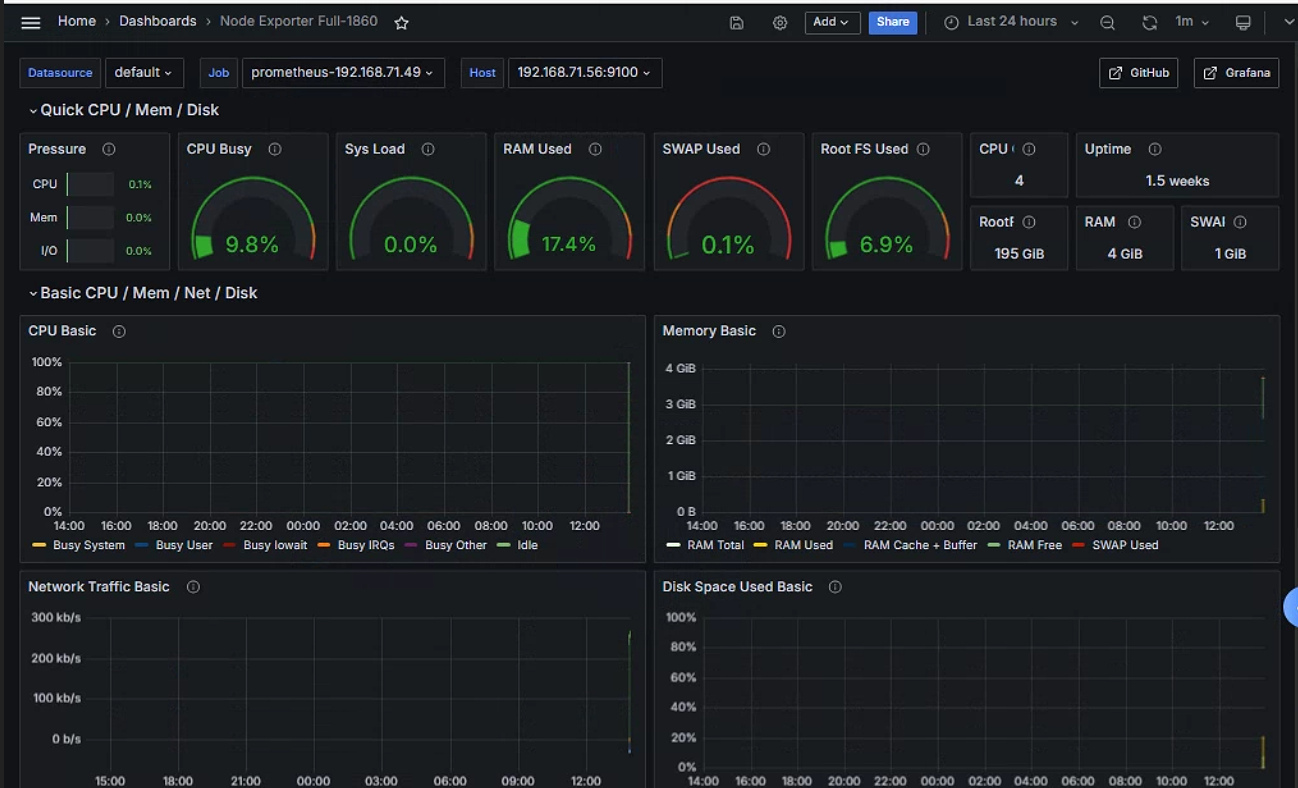Open the hamburger navigation menu
This screenshot has height=788, width=1298.
pos(30,22)
